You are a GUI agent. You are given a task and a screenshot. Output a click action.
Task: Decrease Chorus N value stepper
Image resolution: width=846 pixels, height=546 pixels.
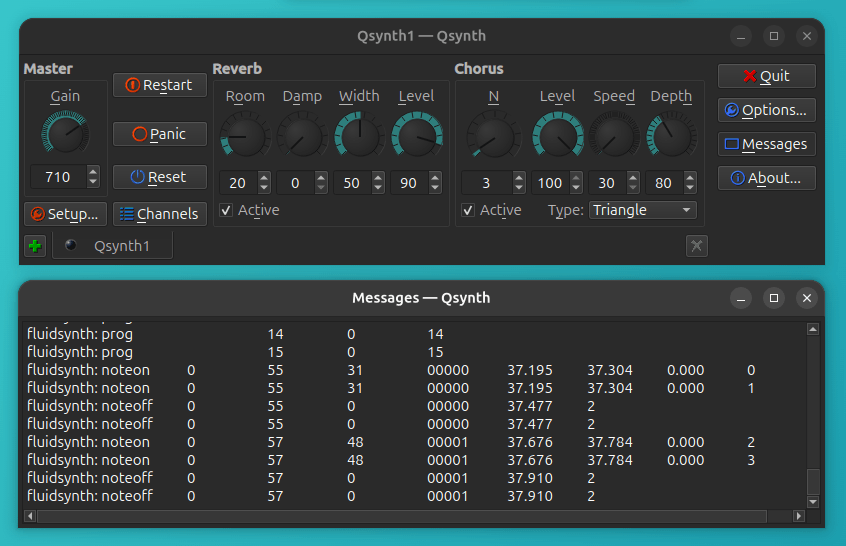pyautogui.click(x=519, y=188)
